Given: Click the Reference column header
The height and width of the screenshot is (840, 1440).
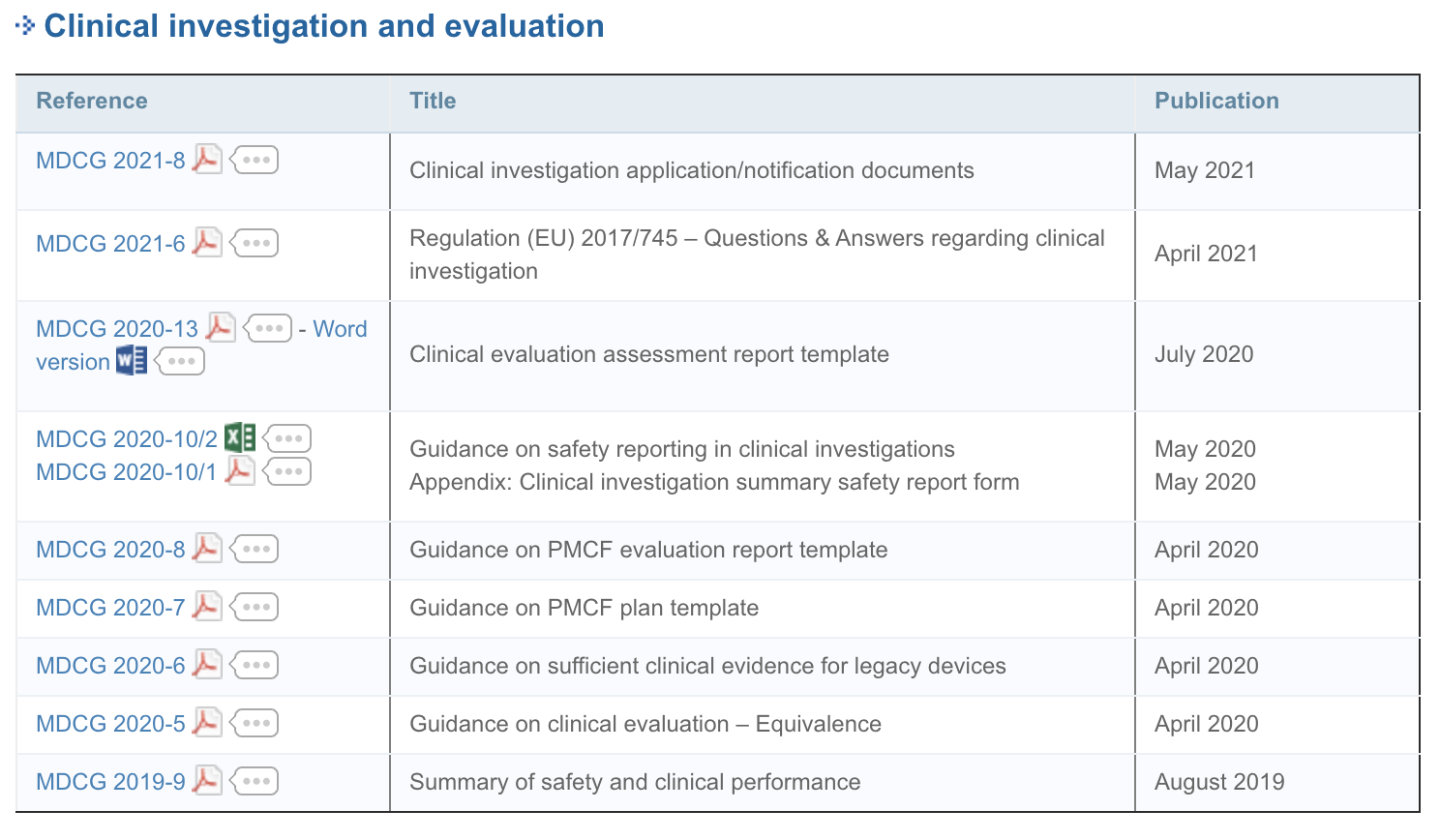Looking at the screenshot, I should click(x=91, y=101).
